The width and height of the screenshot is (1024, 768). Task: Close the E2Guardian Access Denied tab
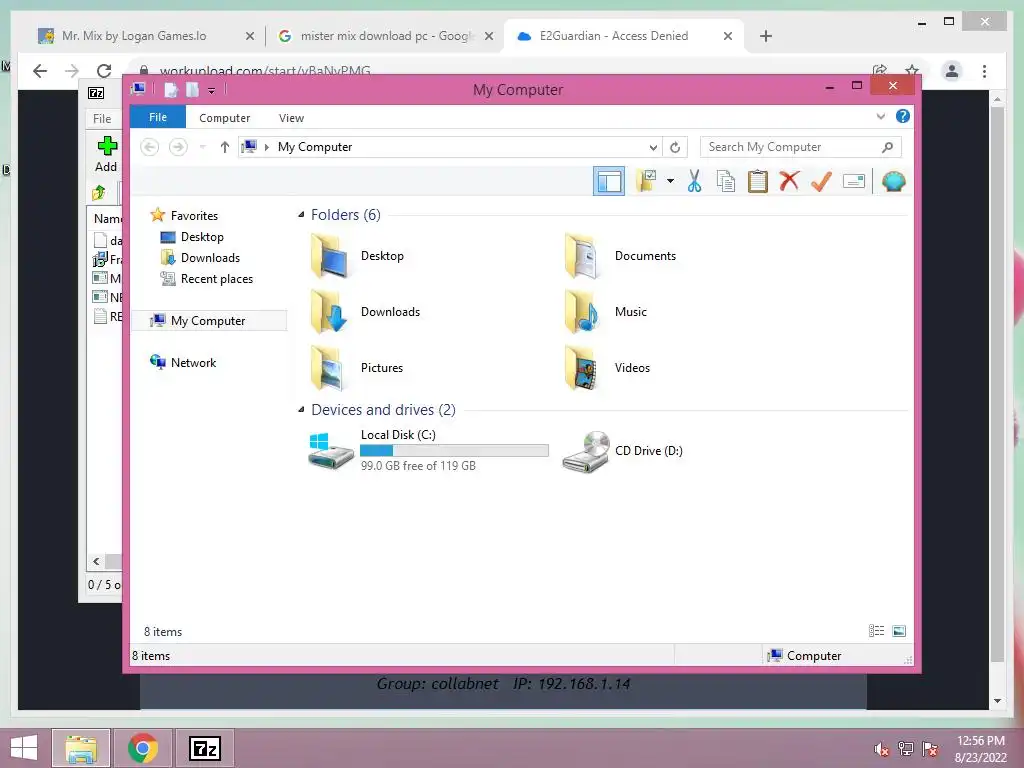coord(728,36)
